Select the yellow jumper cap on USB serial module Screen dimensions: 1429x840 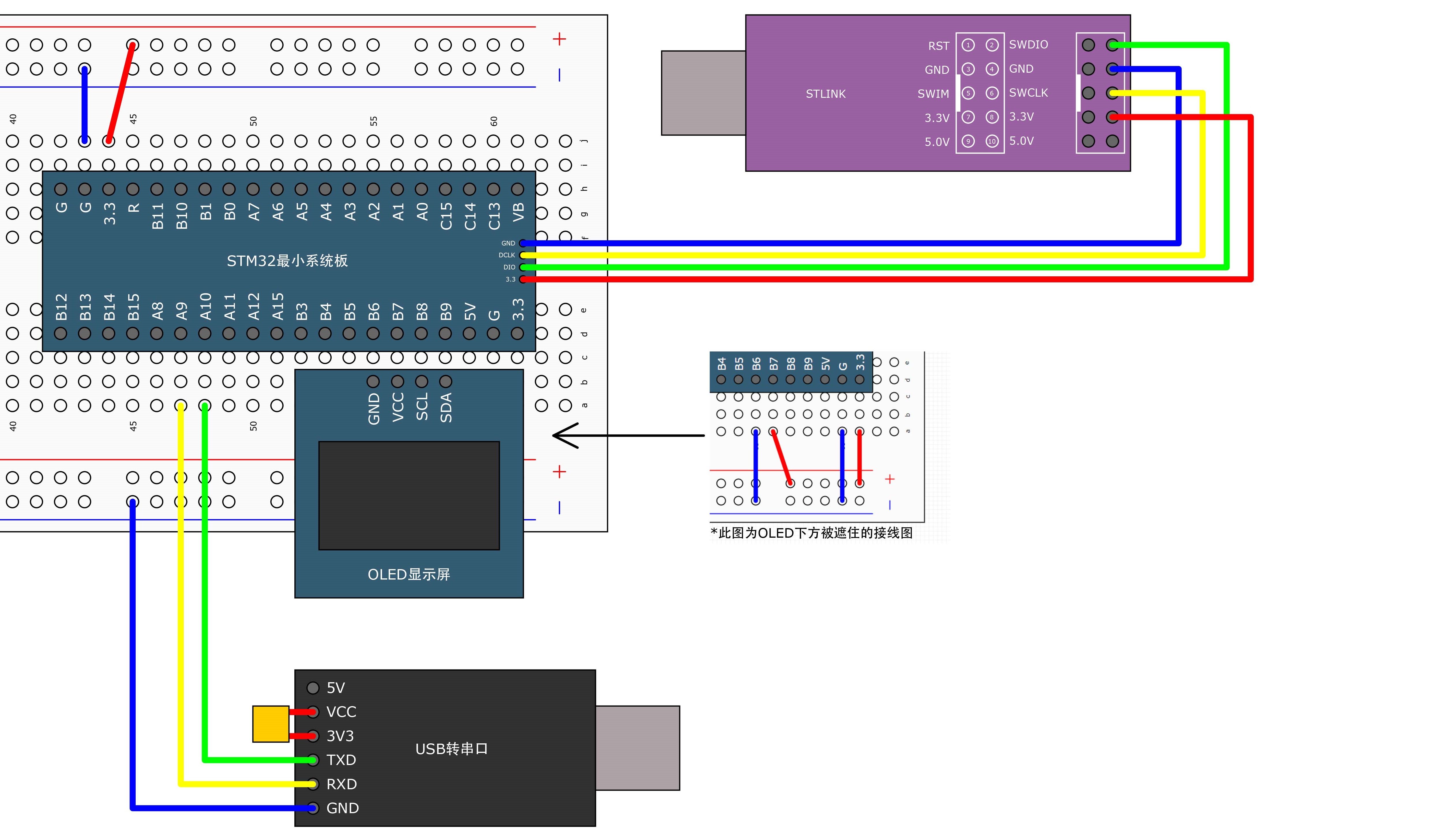[270, 724]
